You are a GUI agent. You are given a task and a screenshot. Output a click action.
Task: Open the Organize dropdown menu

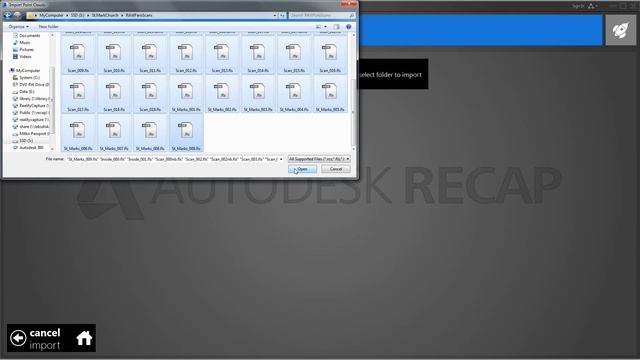click(18, 27)
